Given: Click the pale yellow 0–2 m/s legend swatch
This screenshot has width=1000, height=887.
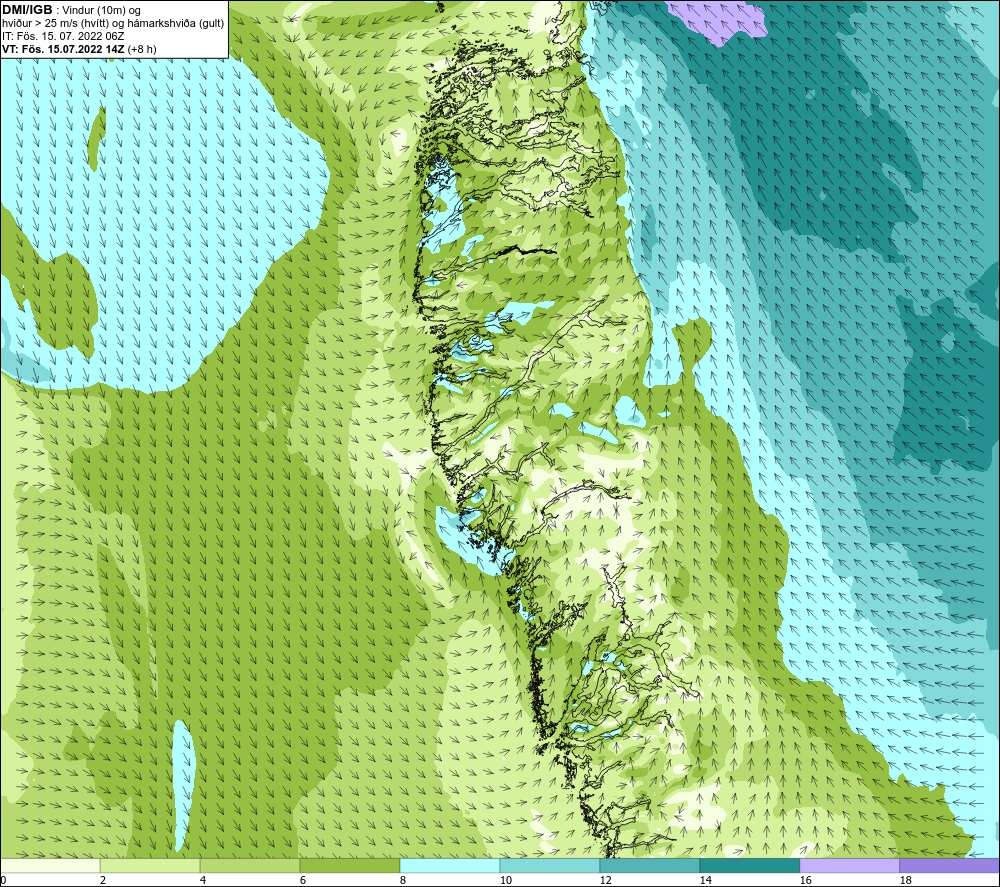Looking at the screenshot, I should point(50,865).
